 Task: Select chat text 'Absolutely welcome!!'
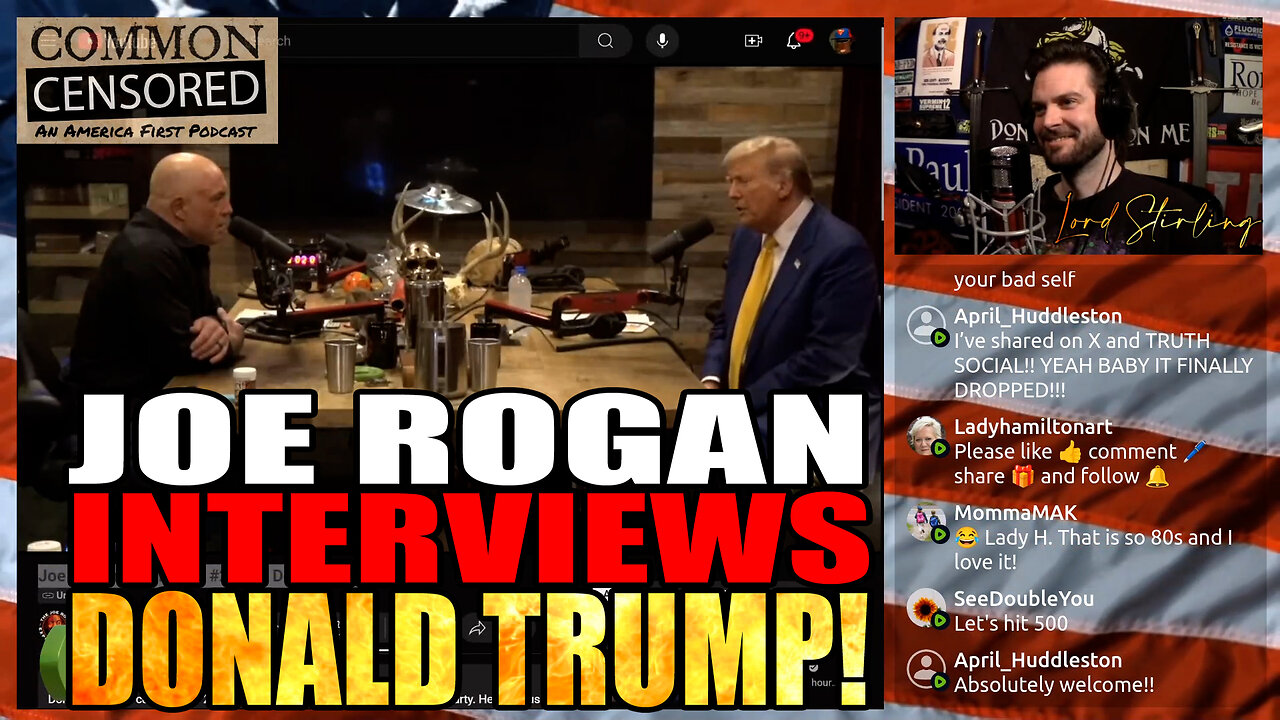1054,685
